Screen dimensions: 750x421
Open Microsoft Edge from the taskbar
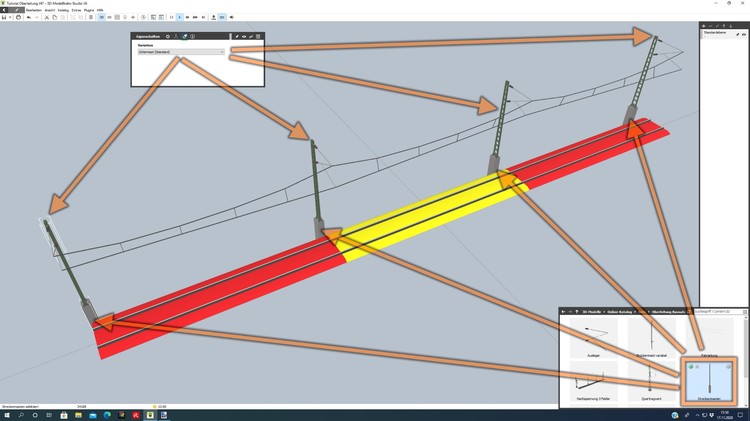click(x=107, y=415)
